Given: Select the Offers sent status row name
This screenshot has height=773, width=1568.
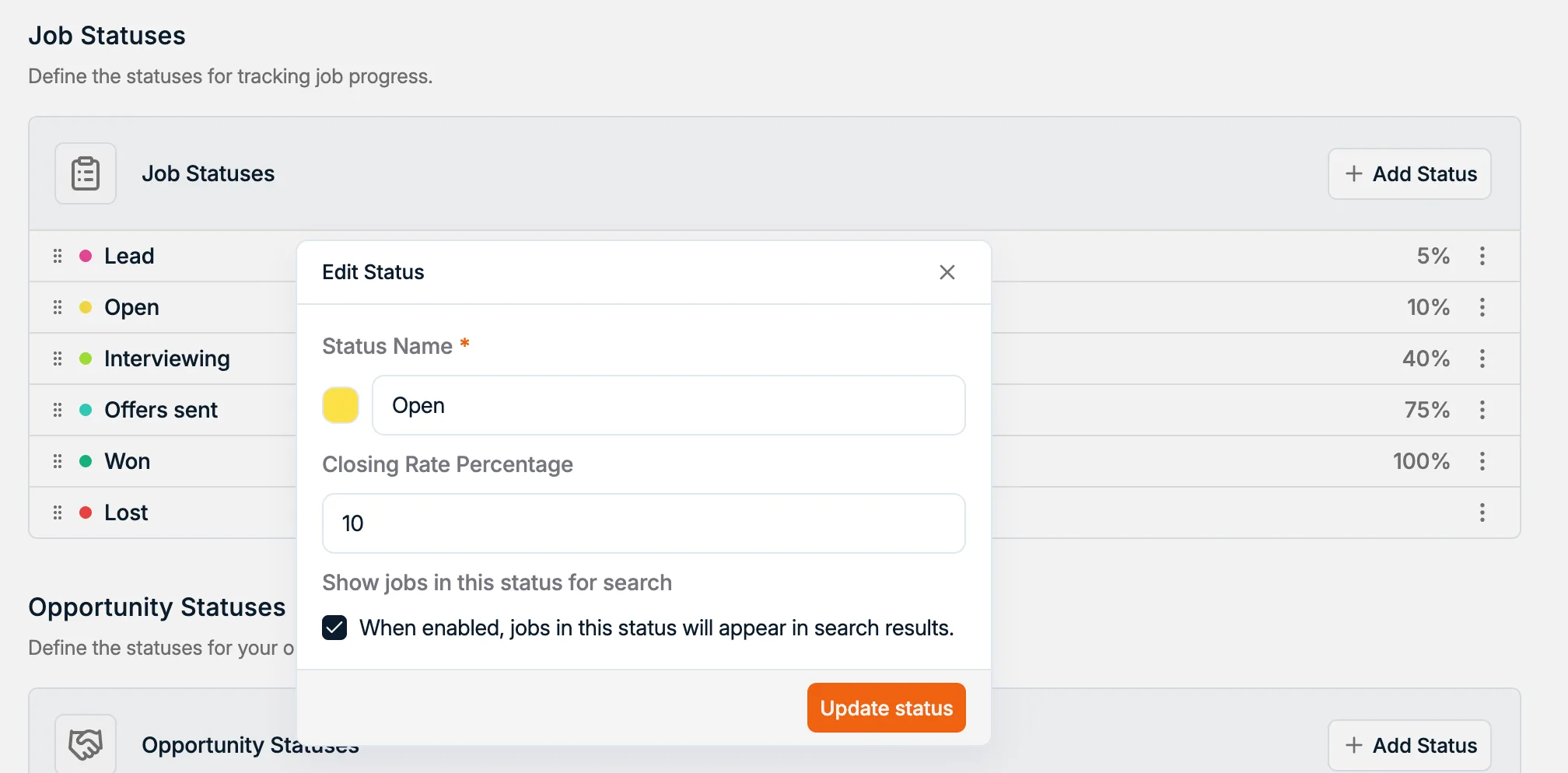Looking at the screenshot, I should tap(161, 410).
